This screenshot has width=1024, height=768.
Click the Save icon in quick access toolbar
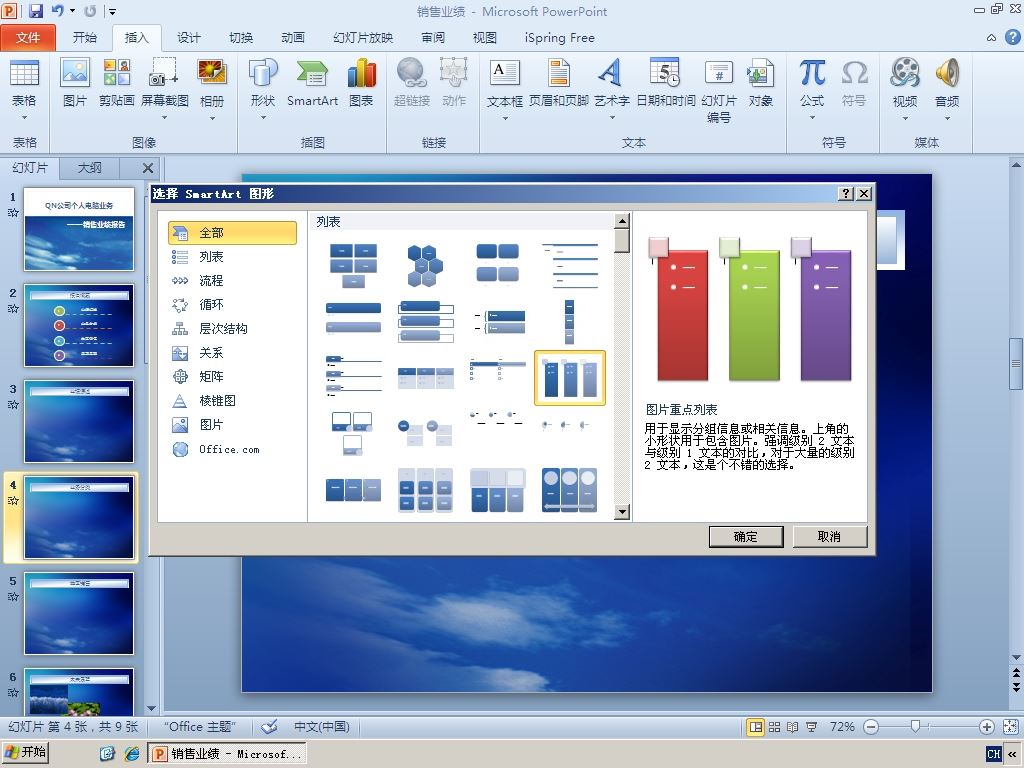click(35, 11)
